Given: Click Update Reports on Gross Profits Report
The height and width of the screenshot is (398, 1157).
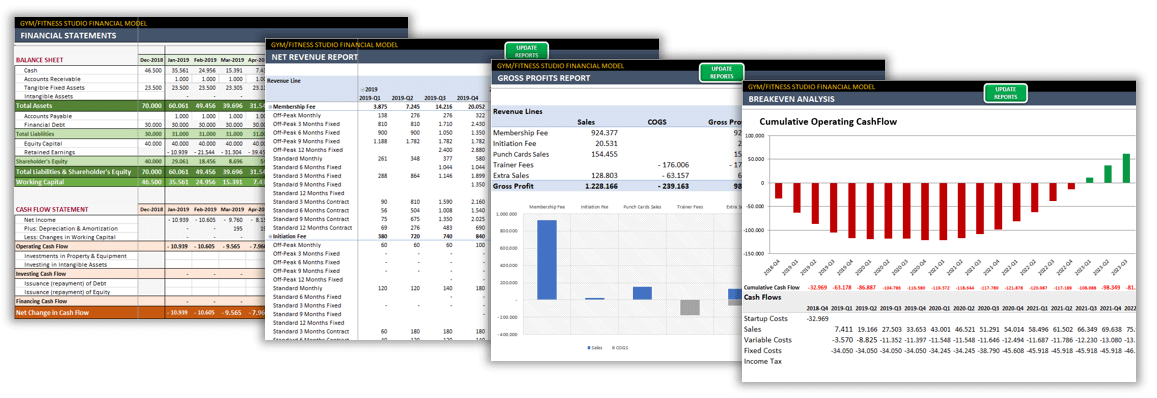Looking at the screenshot, I should pos(722,72).
